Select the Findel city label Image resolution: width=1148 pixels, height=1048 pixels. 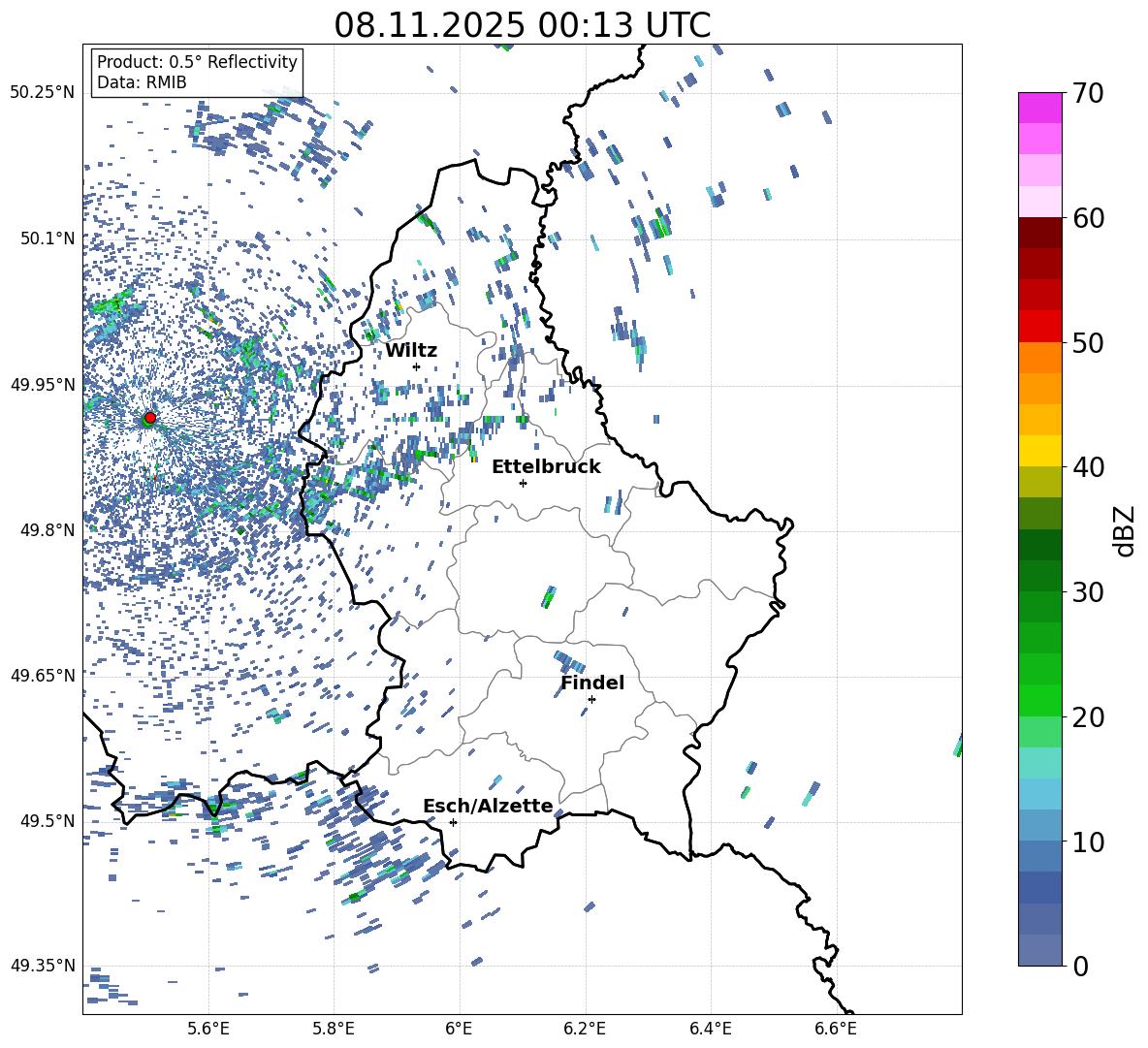(591, 683)
